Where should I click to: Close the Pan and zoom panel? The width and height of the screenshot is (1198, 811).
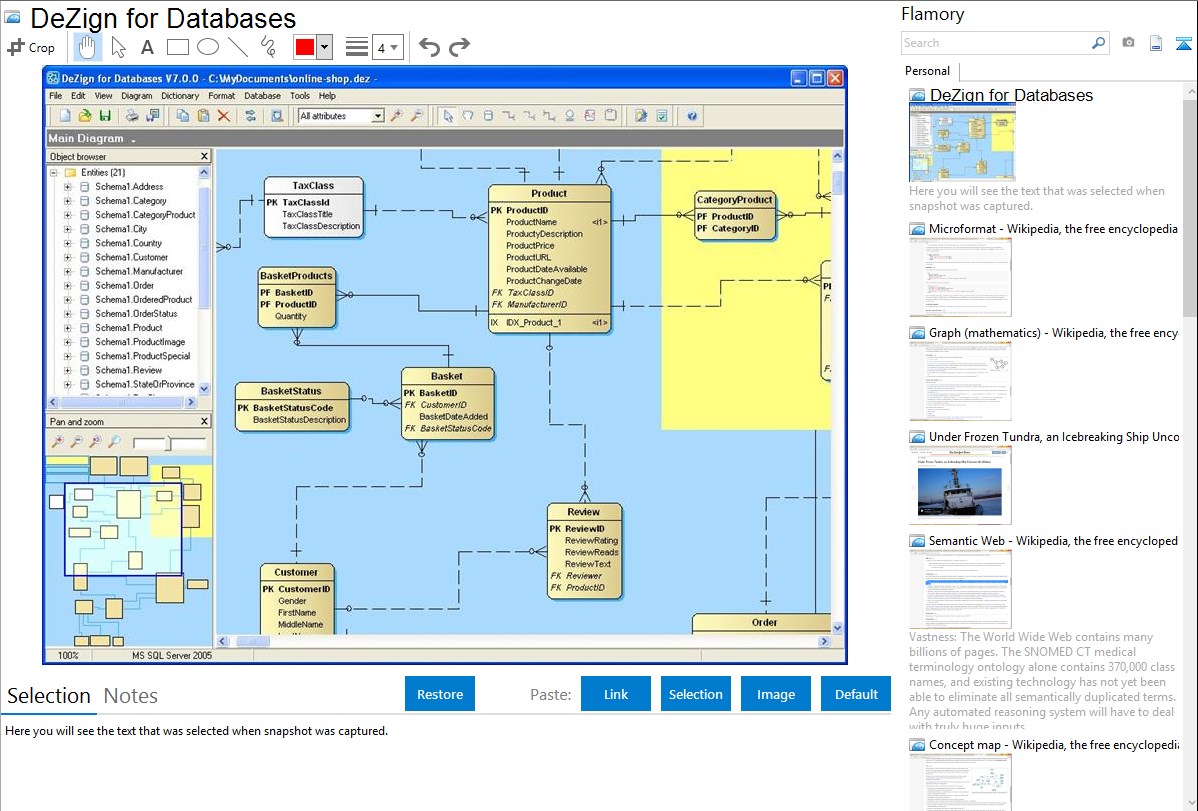coord(204,421)
